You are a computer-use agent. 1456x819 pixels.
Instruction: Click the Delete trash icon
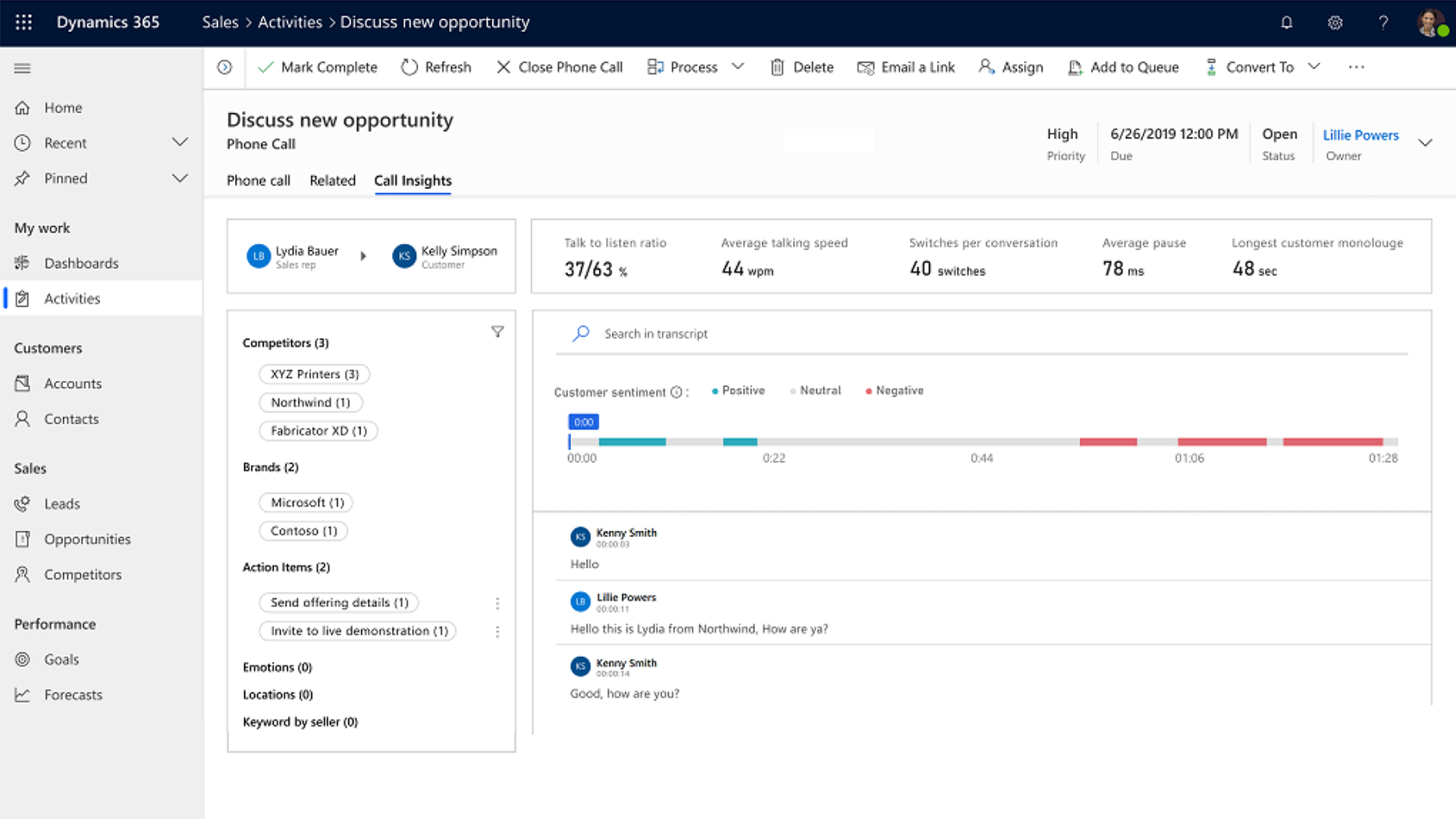coord(777,67)
